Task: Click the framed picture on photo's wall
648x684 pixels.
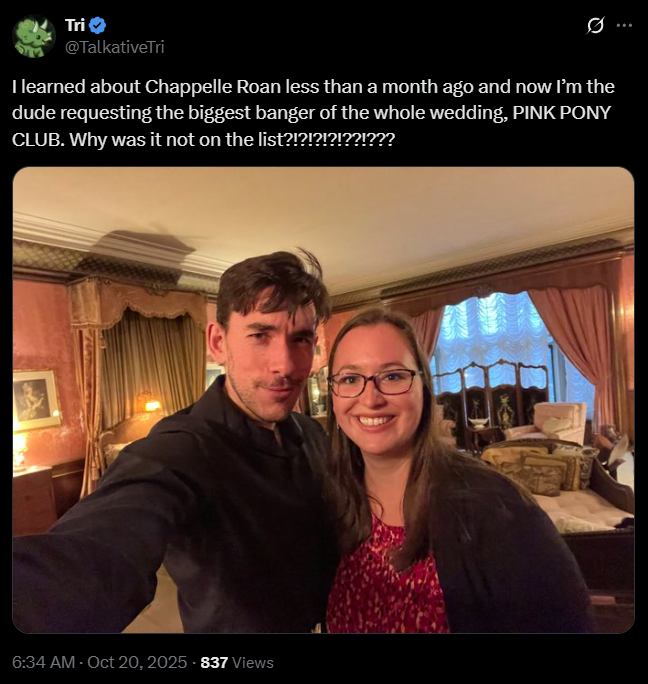Action: [x=36, y=400]
